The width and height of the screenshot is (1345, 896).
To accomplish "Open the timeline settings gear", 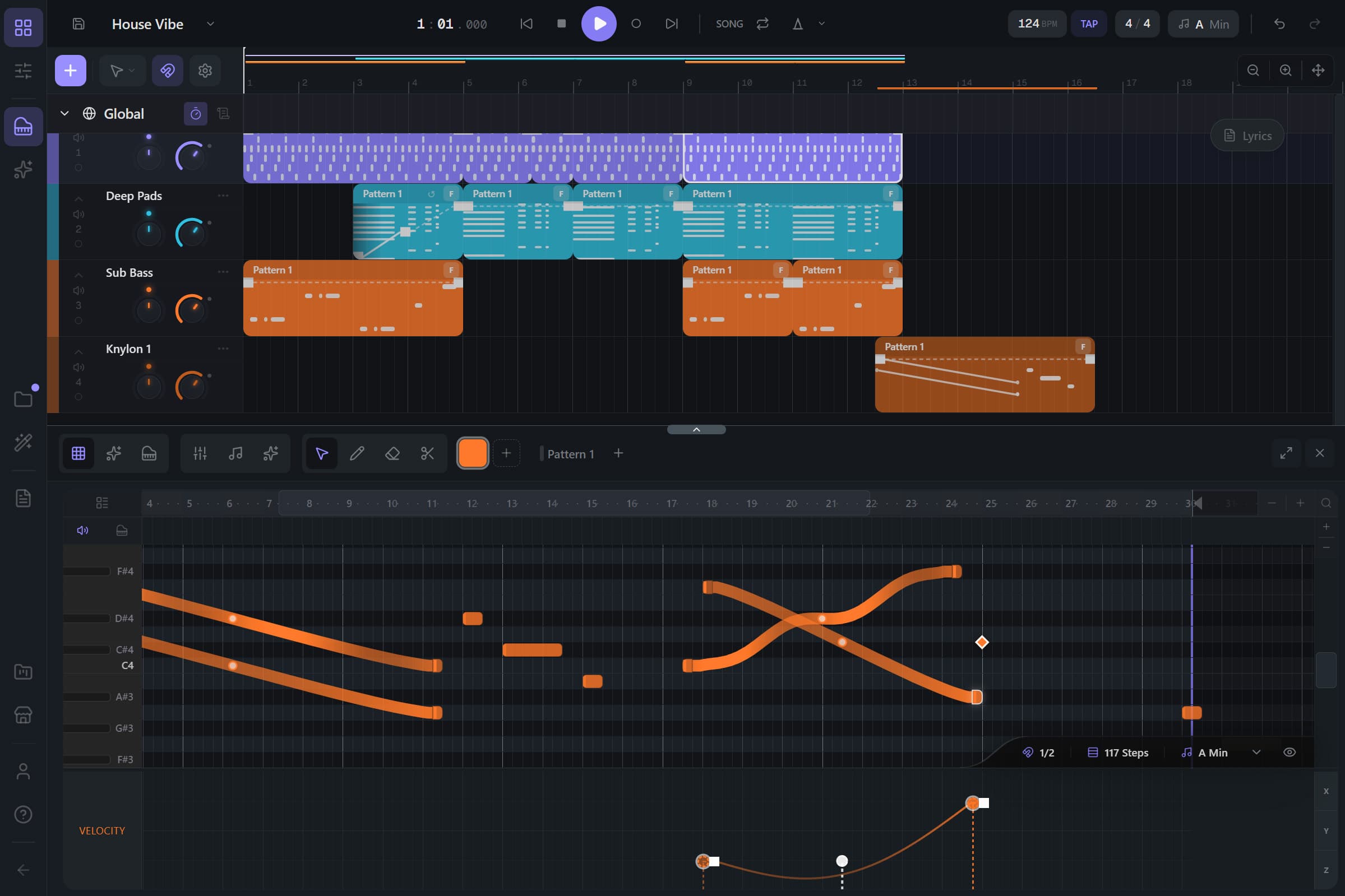I will [x=204, y=70].
